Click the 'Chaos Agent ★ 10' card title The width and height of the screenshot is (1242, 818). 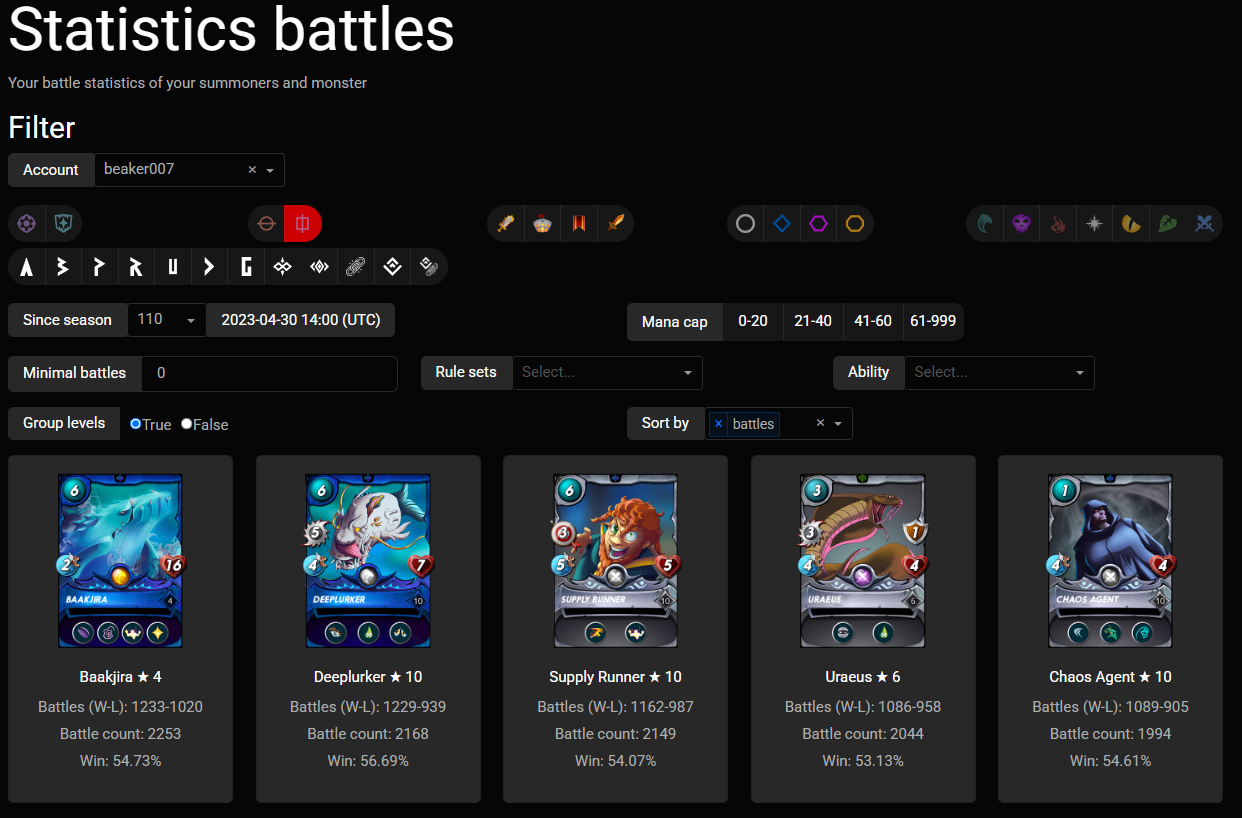pyautogui.click(x=1110, y=677)
